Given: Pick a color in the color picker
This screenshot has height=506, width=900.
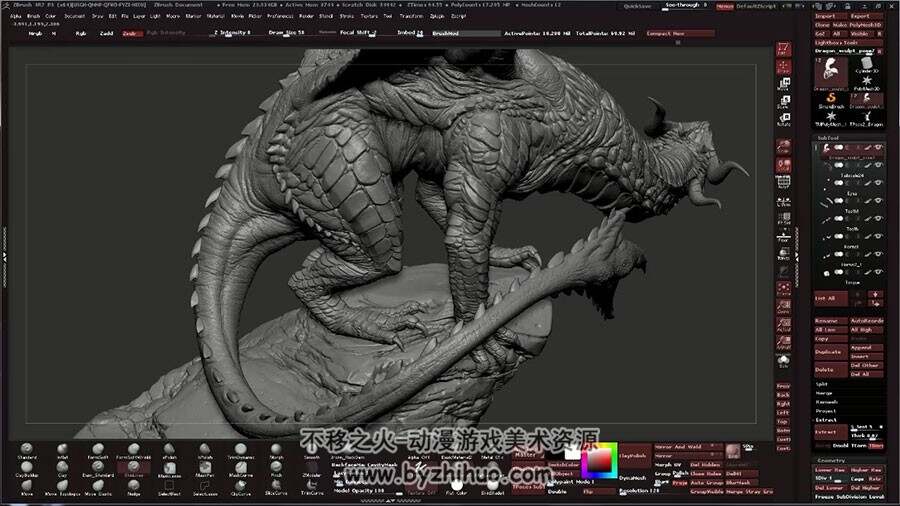Looking at the screenshot, I should tap(599, 460).
